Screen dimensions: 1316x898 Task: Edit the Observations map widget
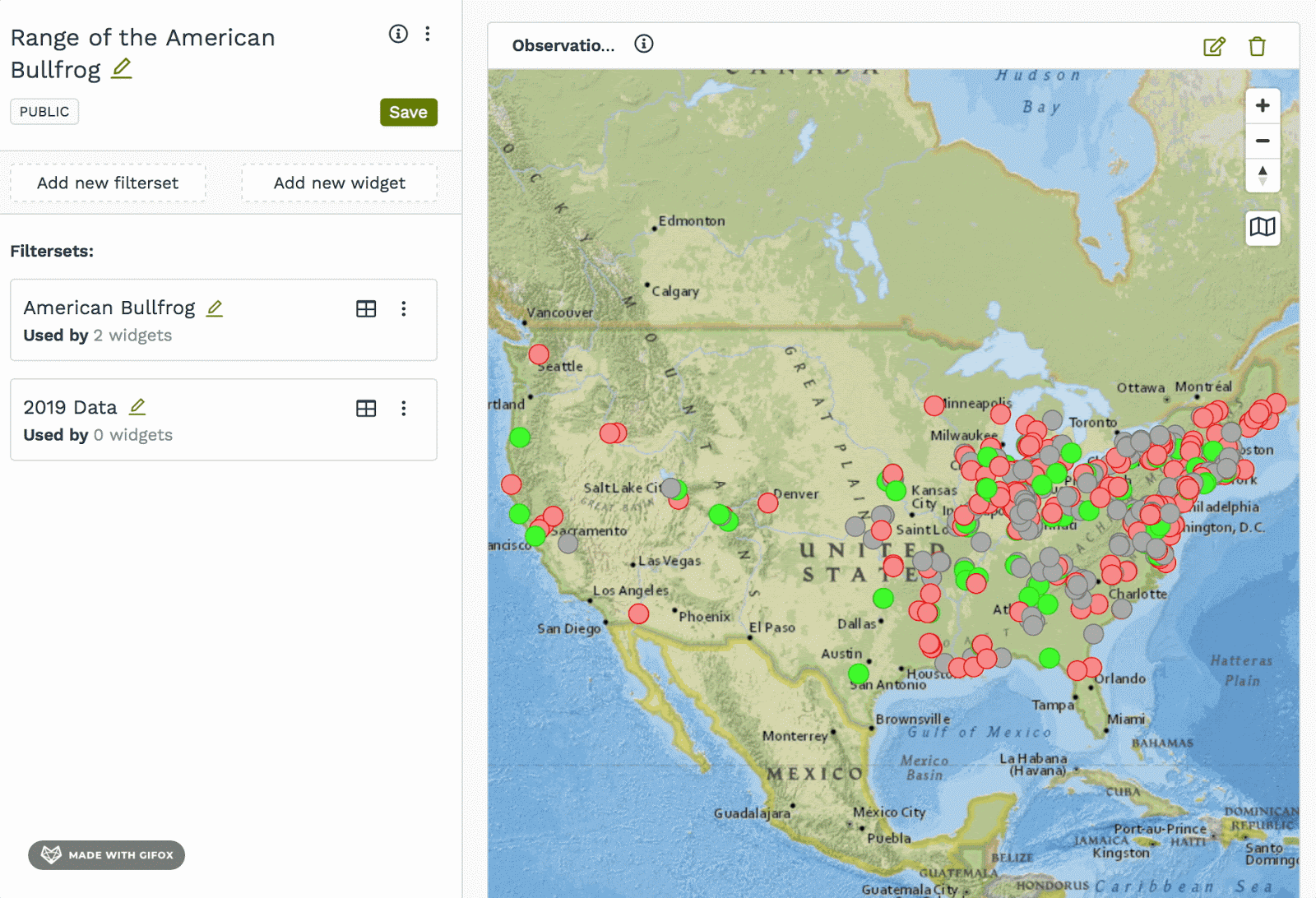tap(1214, 46)
